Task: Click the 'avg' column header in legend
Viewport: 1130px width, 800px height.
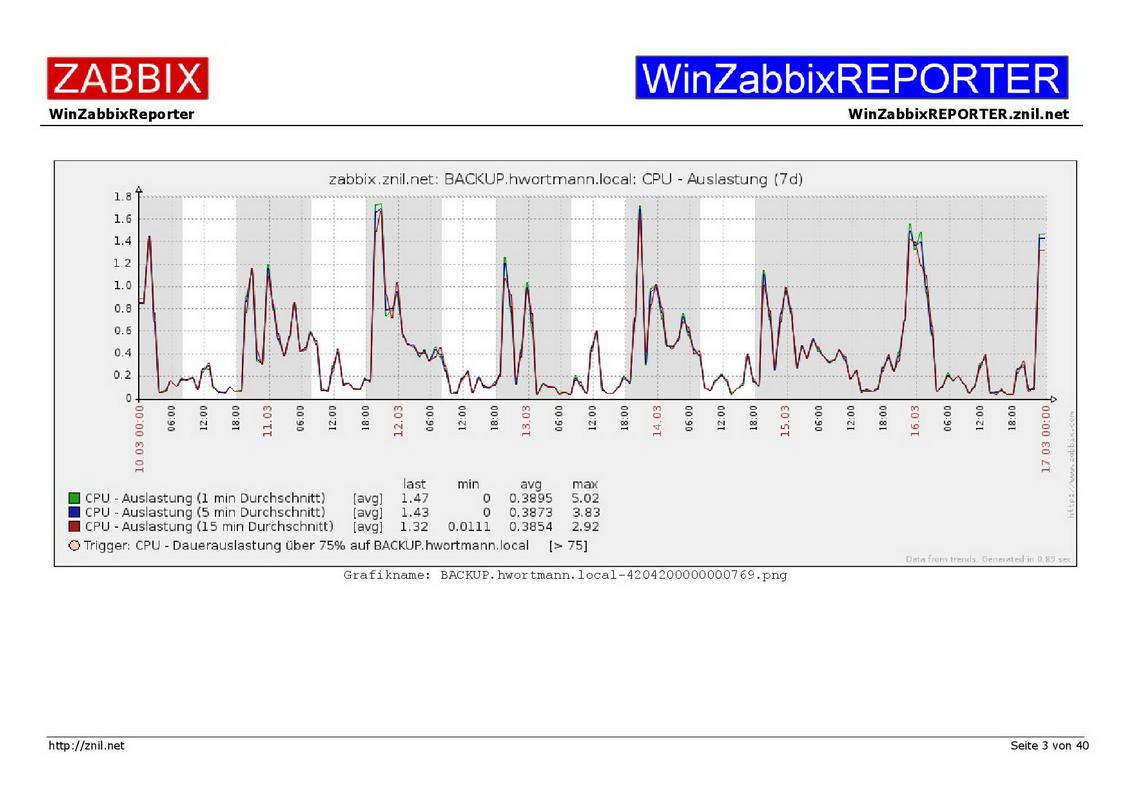Action: (x=530, y=484)
